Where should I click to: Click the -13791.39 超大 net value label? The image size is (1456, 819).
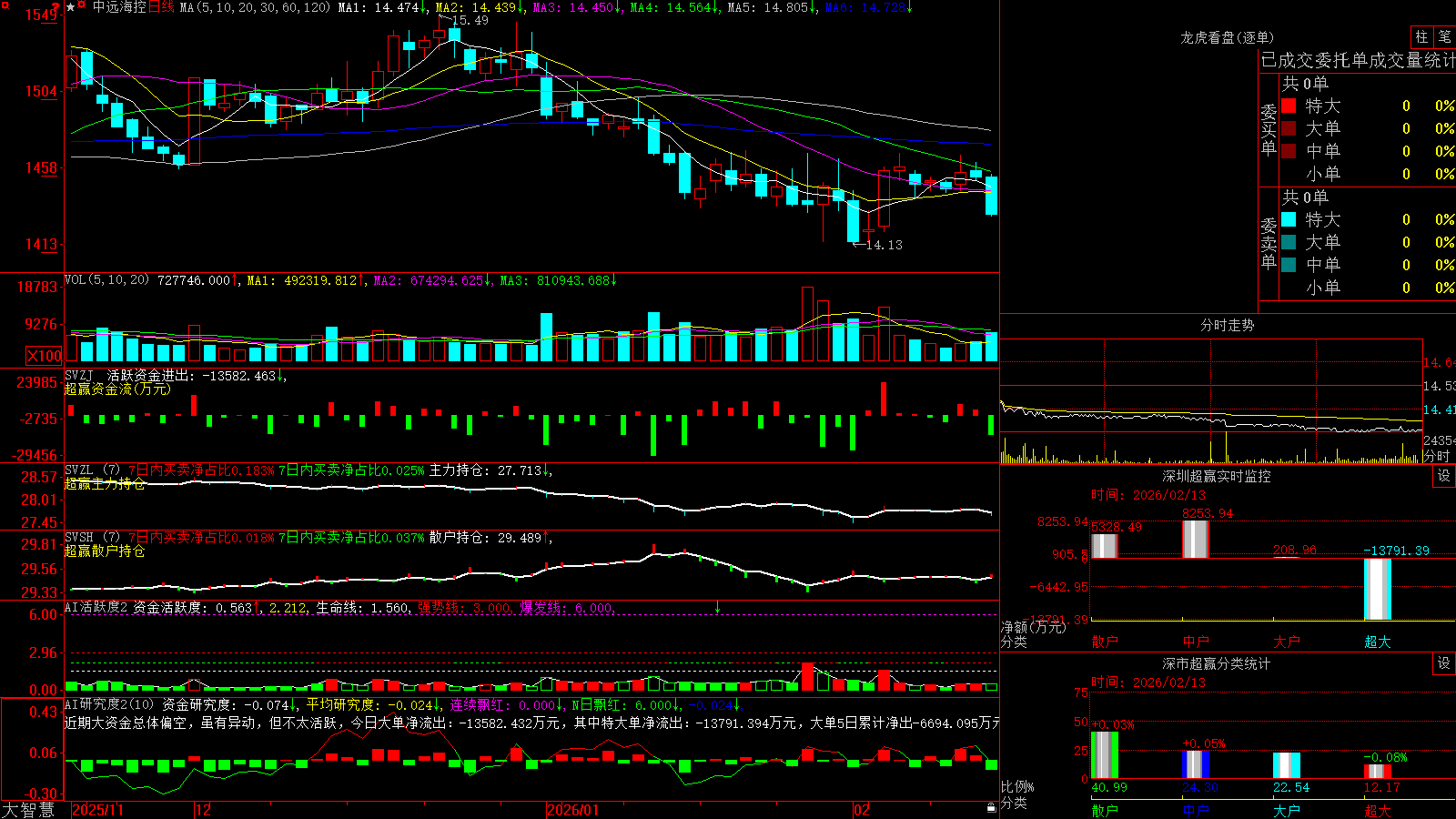pos(1396,551)
